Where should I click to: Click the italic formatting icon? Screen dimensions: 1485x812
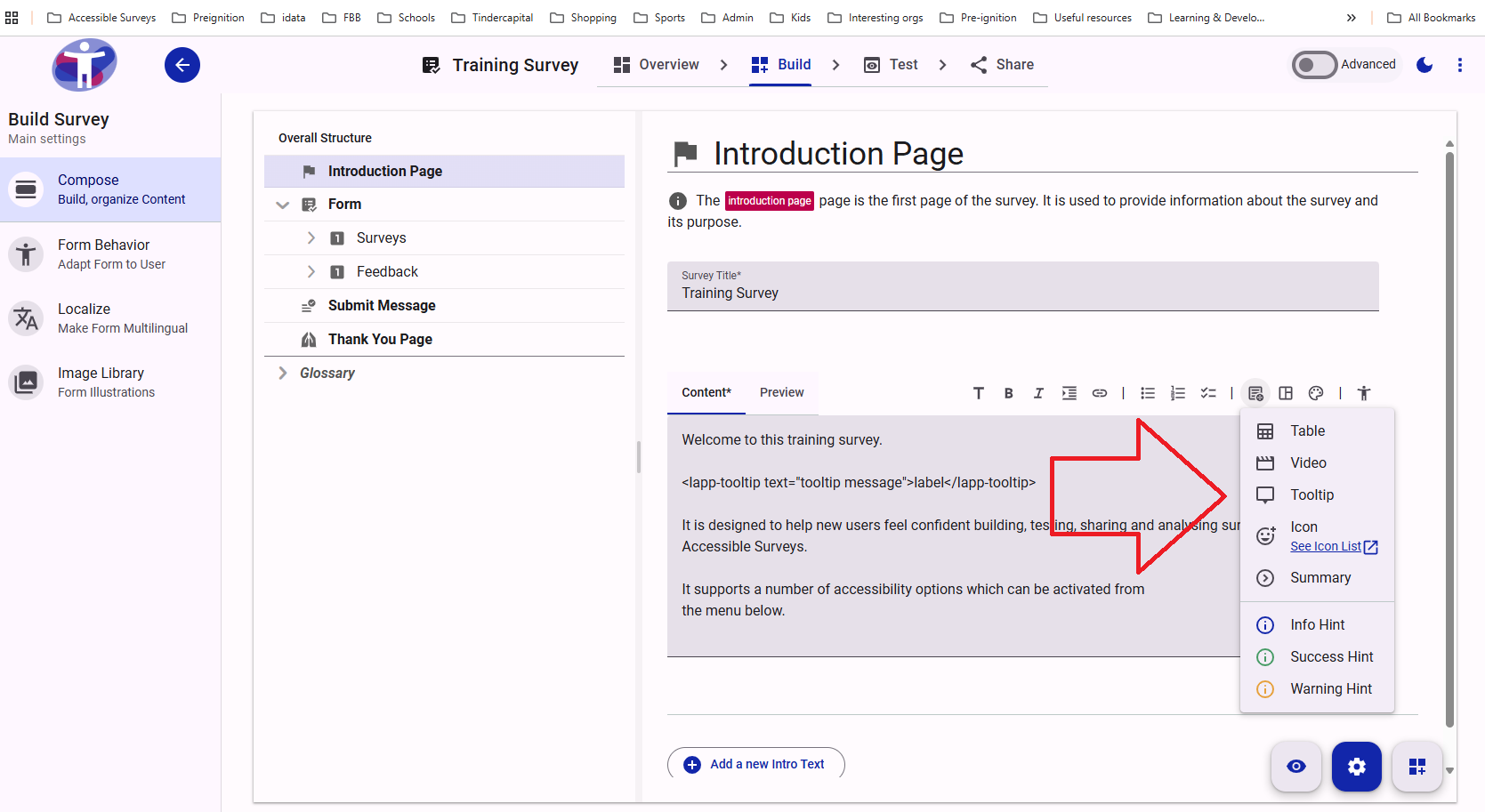coord(1038,393)
